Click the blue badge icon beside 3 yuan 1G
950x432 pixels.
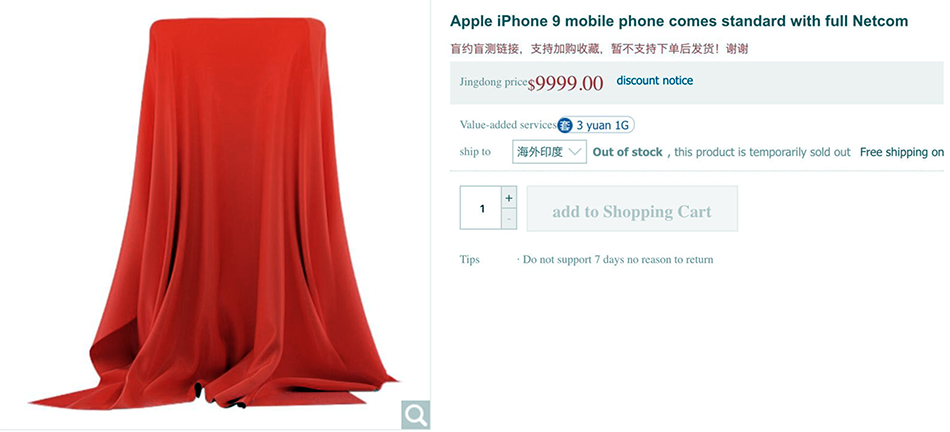click(565, 125)
